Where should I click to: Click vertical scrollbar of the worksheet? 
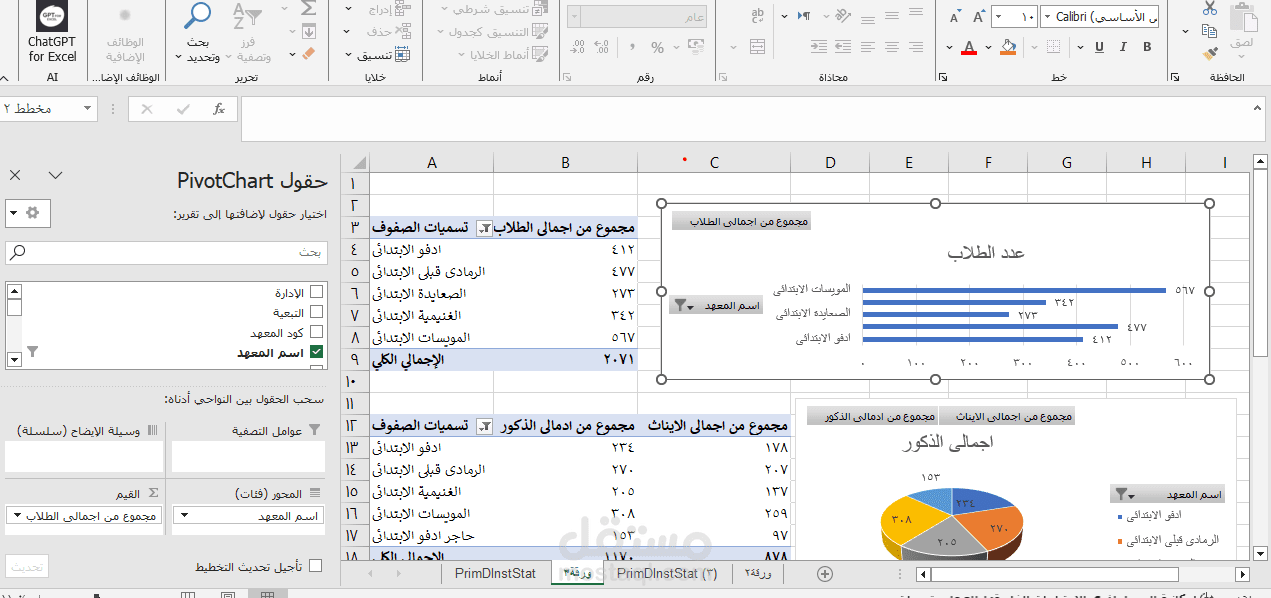1260,264
